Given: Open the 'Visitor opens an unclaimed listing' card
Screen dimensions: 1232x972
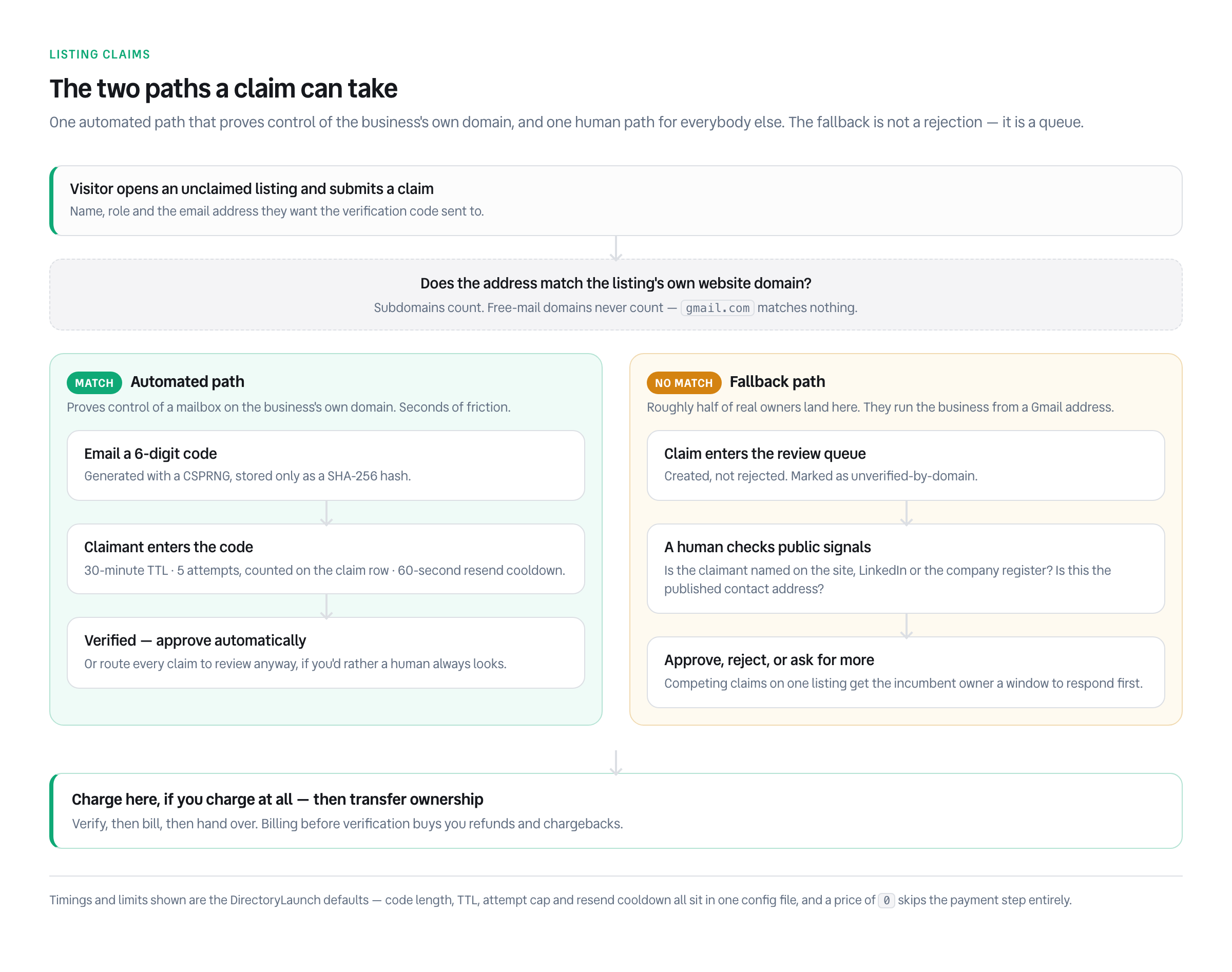Looking at the screenshot, I should click(x=616, y=200).
